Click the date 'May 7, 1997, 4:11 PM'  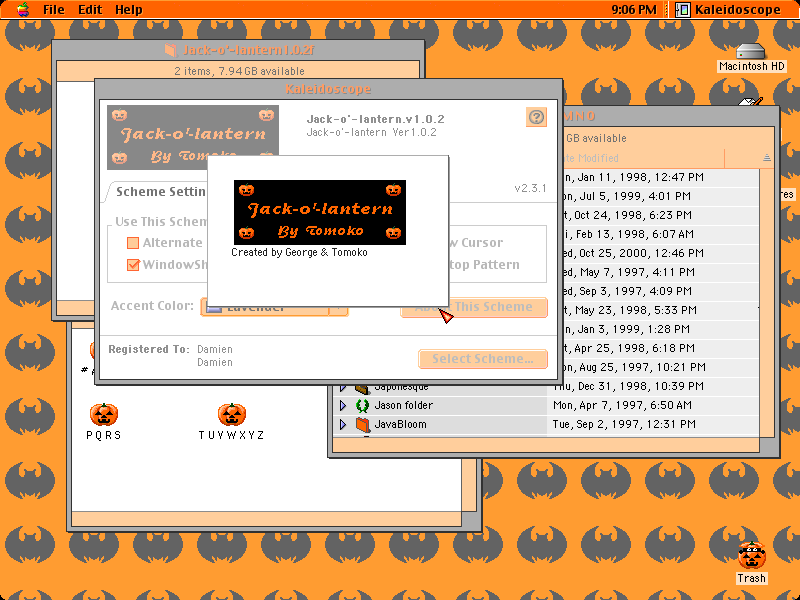tap(636, 272)
